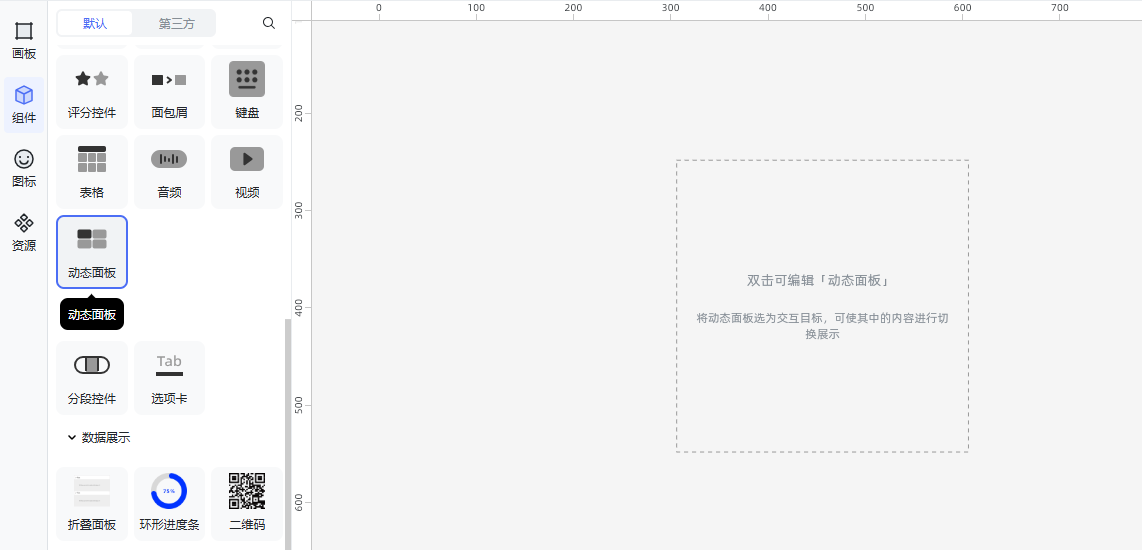Image resolution: width=1142 pixels, height=550 pixels.
Task: Click the component panel vertical scrollbar
Action: pos(288,430)
